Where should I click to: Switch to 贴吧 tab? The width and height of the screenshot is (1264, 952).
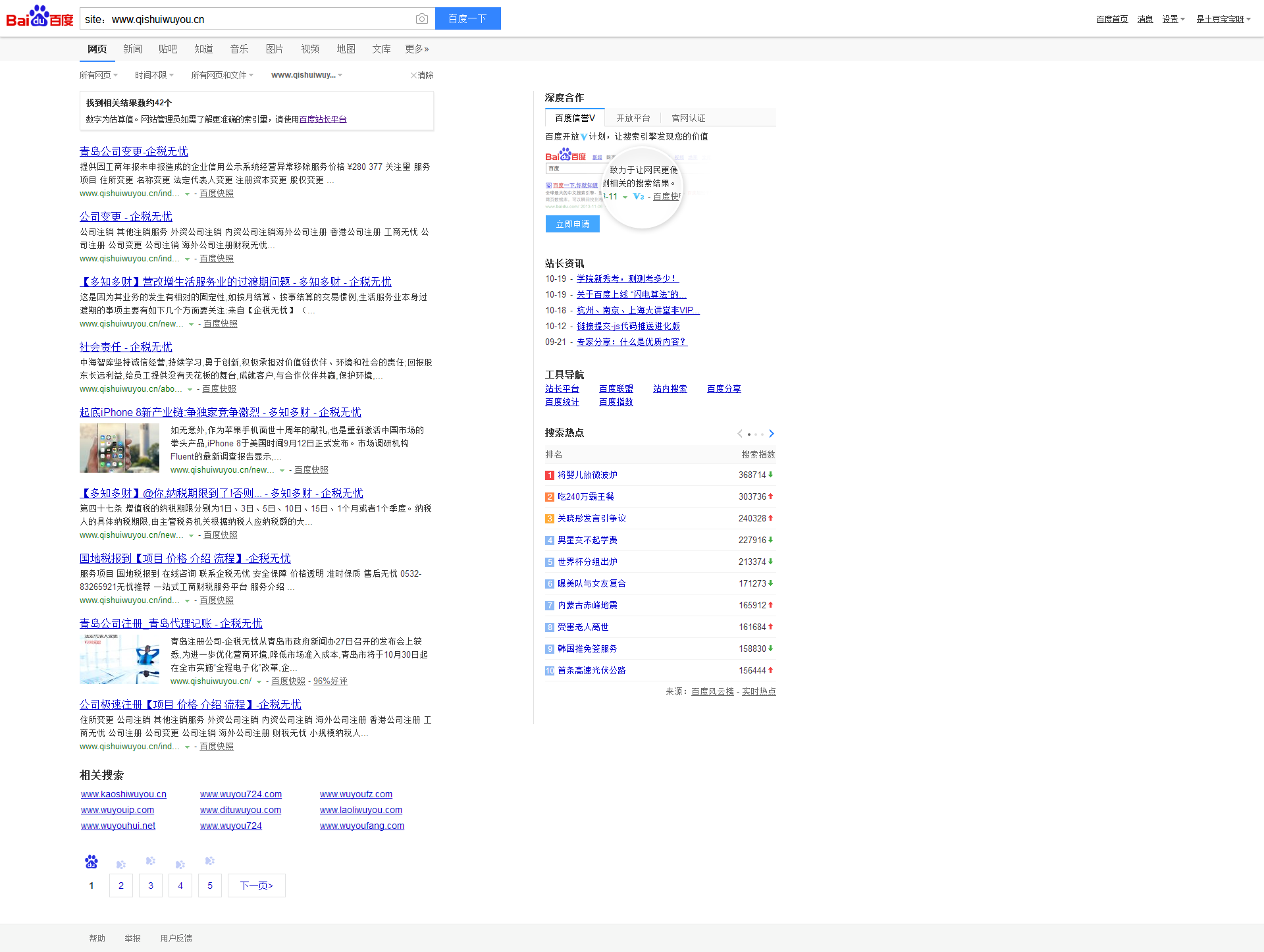(168, 49)
